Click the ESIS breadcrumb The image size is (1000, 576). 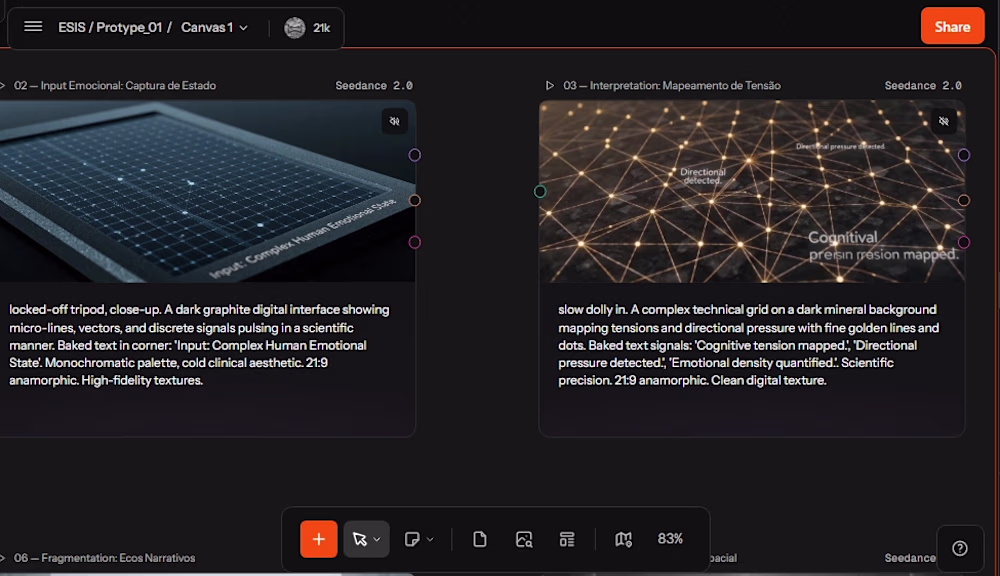[71, 27]
